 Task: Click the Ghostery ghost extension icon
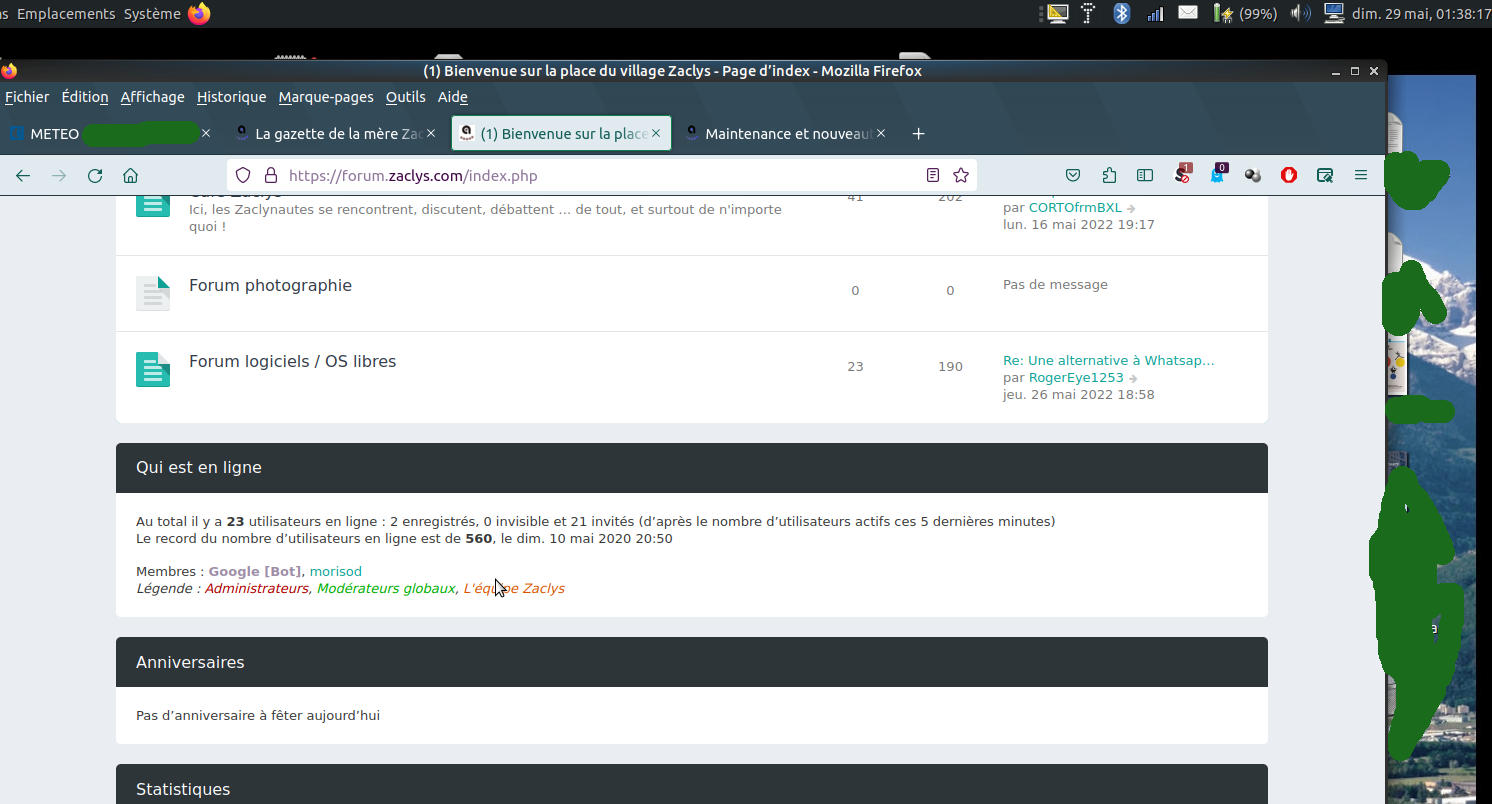pos(1217,175)
